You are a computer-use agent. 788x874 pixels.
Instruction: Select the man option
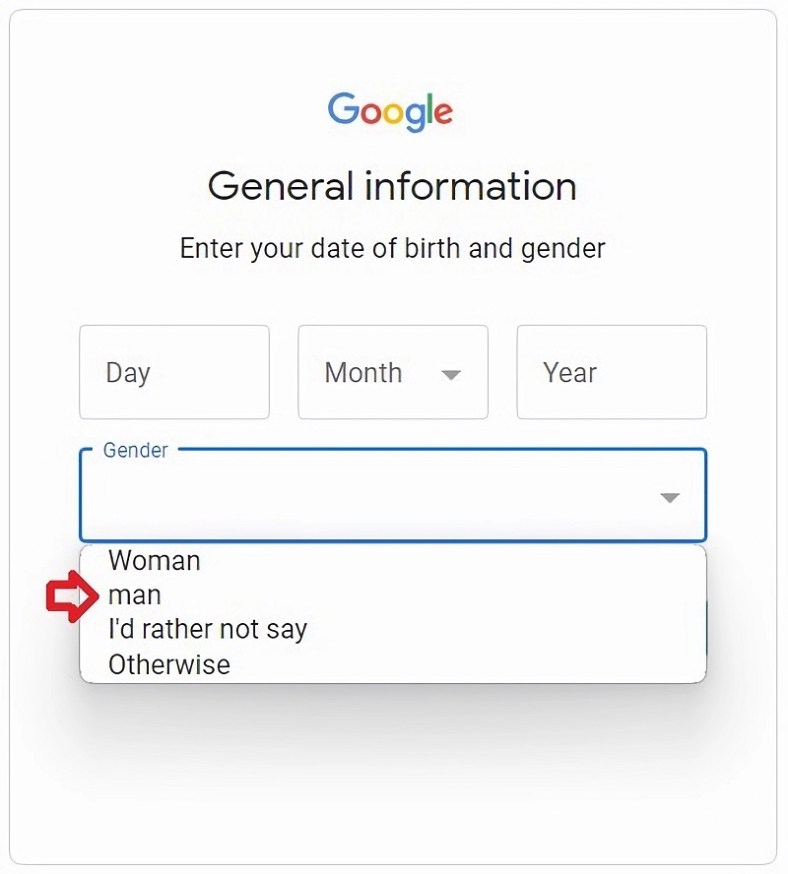[136, 594]
